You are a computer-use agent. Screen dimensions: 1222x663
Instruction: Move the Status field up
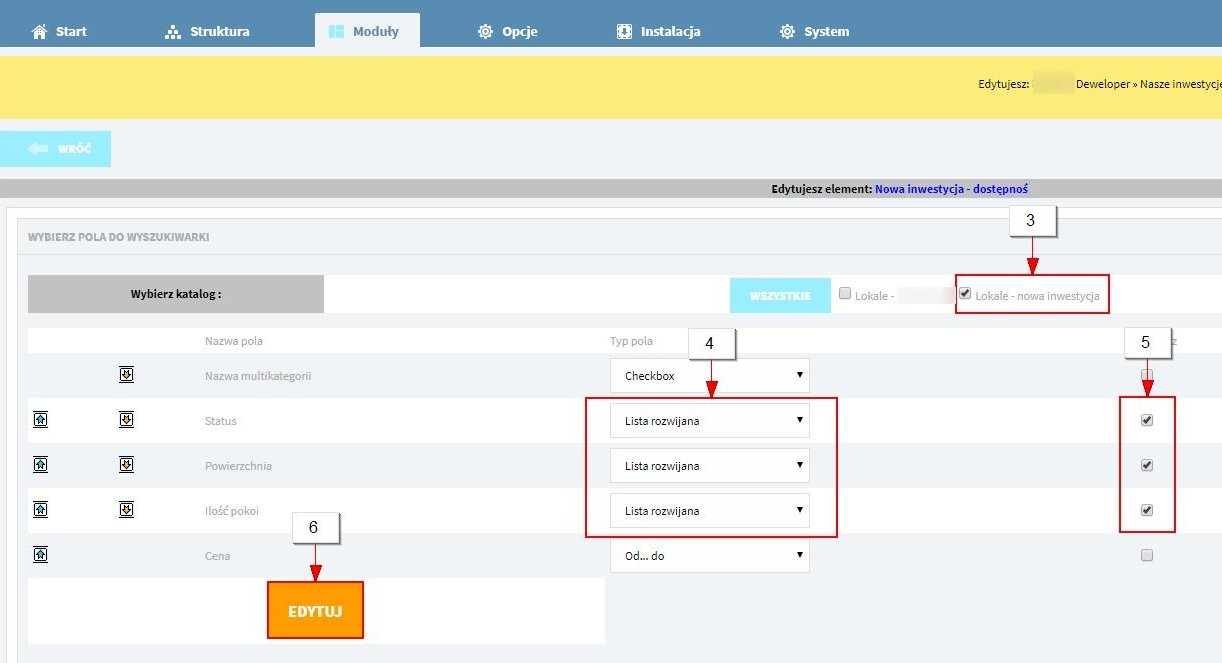pos(40,420)
